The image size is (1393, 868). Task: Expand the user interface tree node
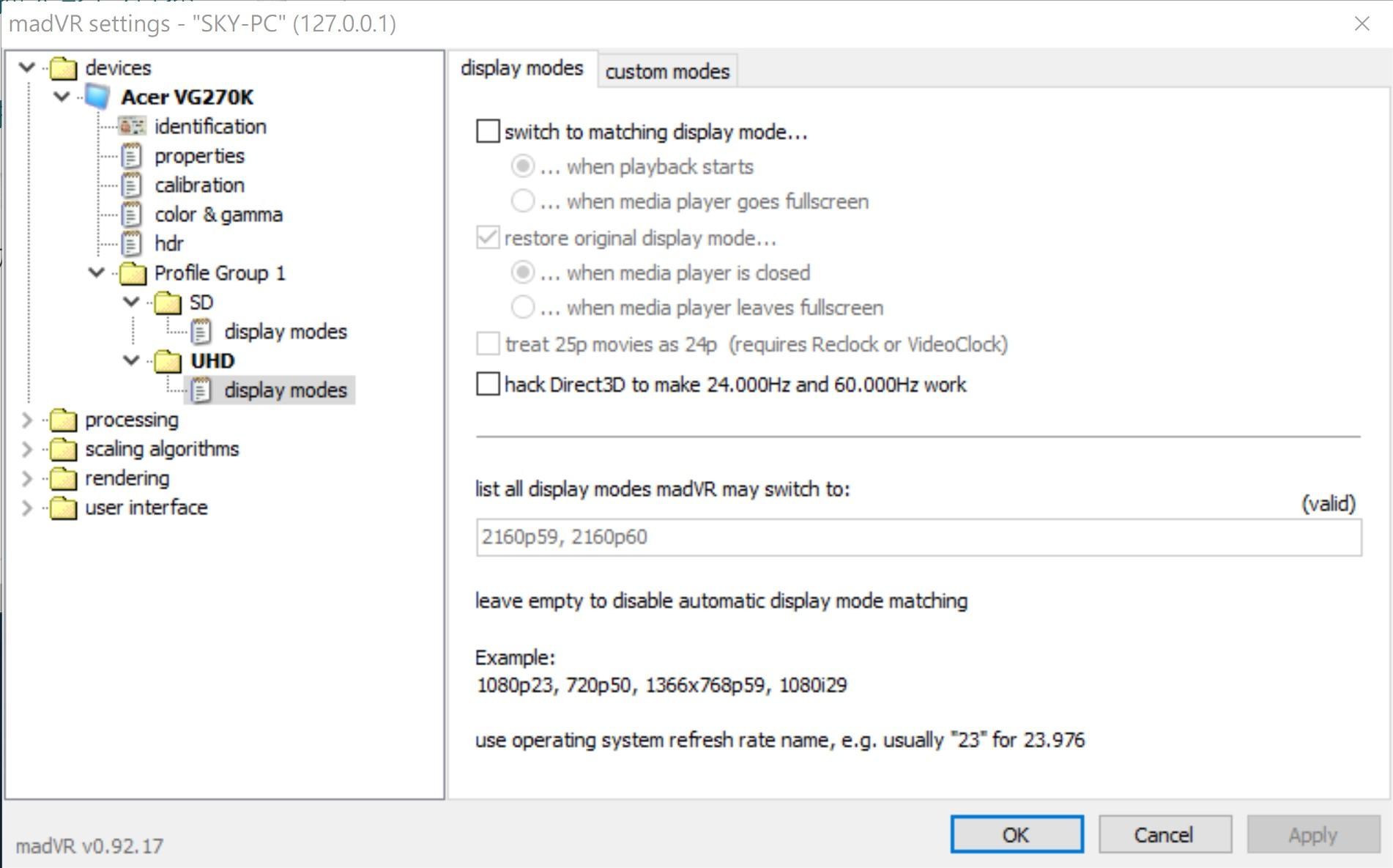coord(27,508)
